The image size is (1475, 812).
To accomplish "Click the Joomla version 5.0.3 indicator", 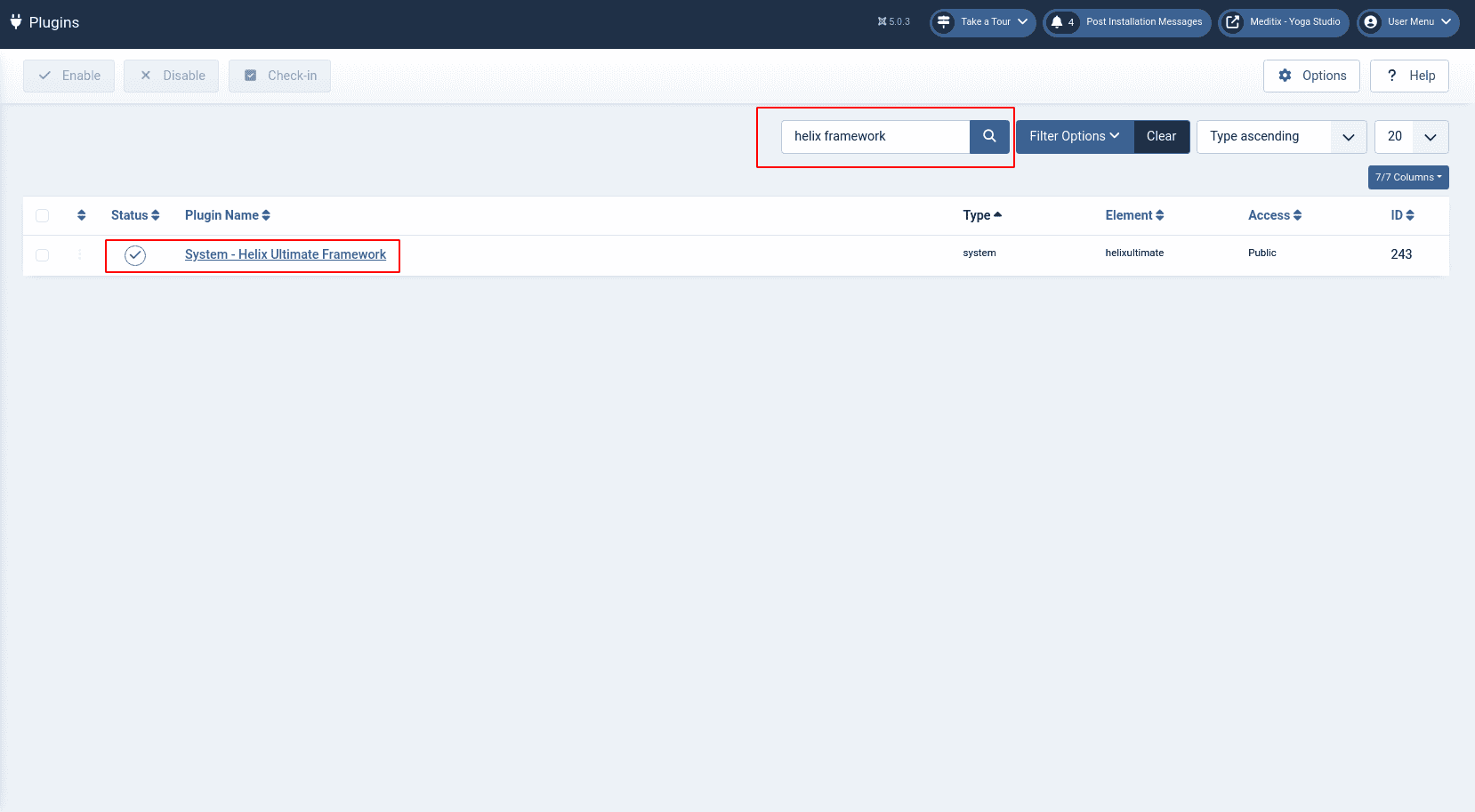I will click(x=893, y=22).
